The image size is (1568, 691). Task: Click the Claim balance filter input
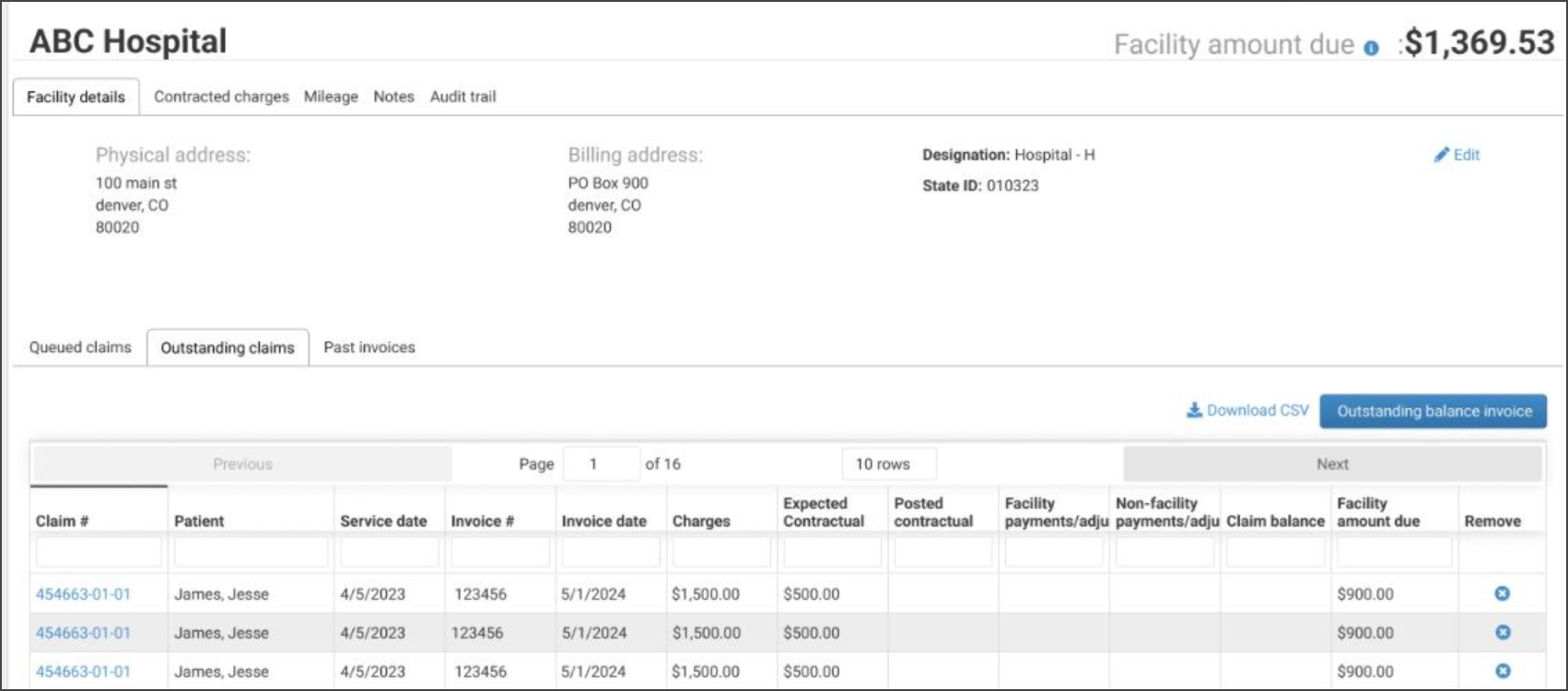[x=1275, y=552]
